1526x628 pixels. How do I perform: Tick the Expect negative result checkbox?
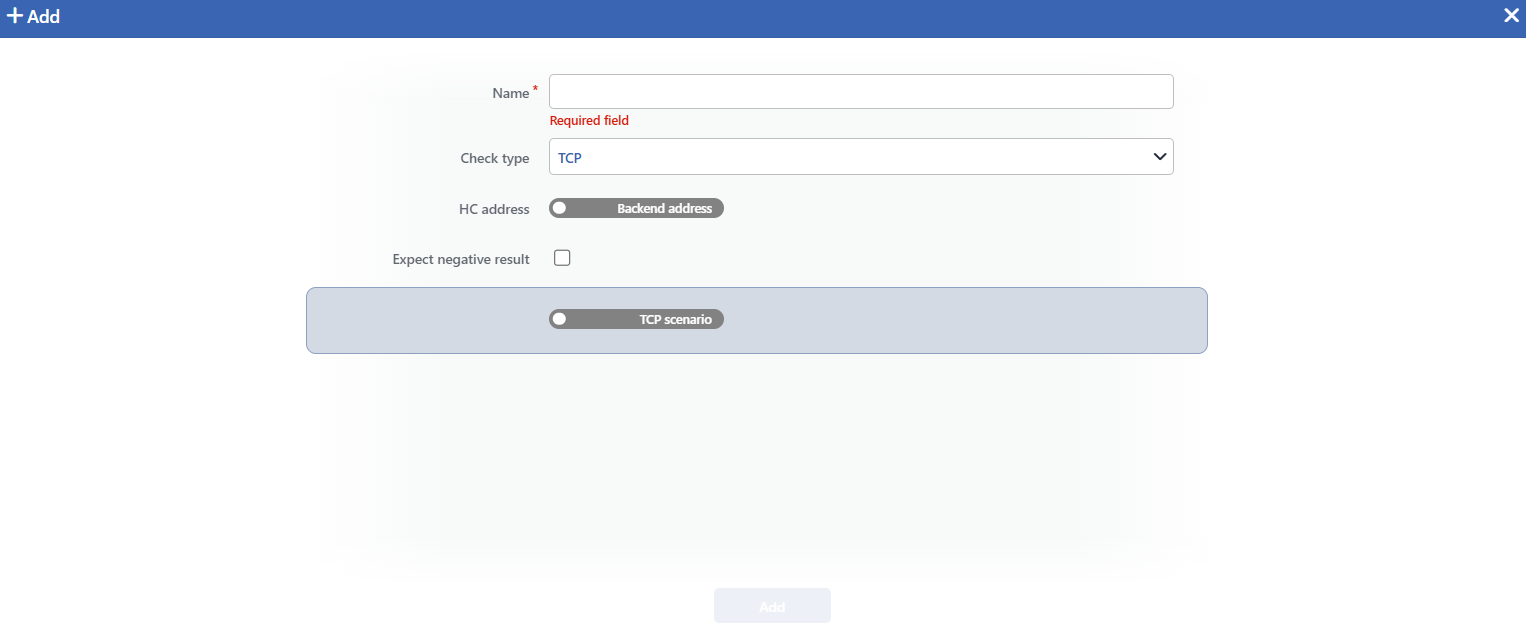point(562,258)
